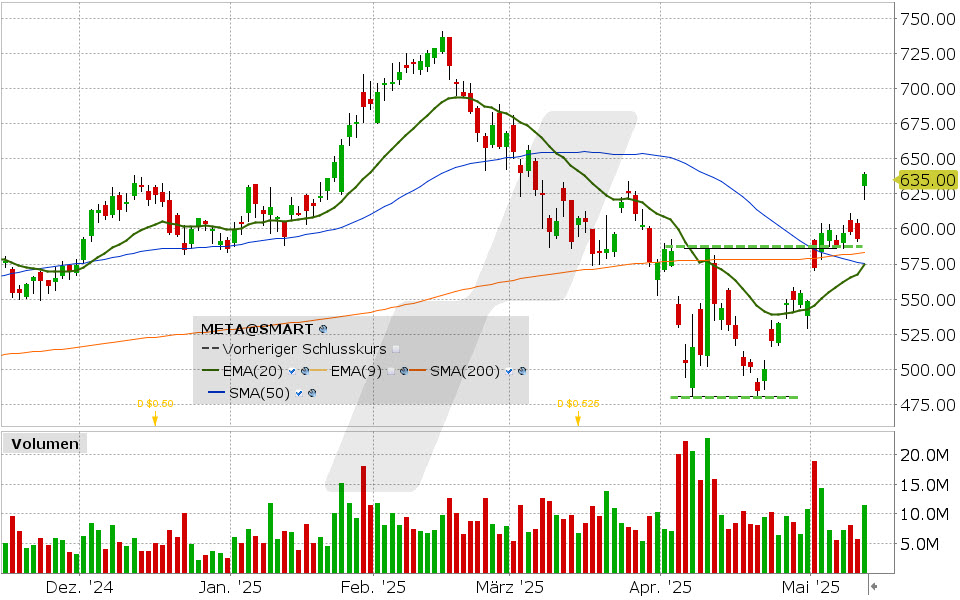Screen dimensions: 960x600
Task: Open the SMA(200) settings icon
Action: tap(522, 371)
